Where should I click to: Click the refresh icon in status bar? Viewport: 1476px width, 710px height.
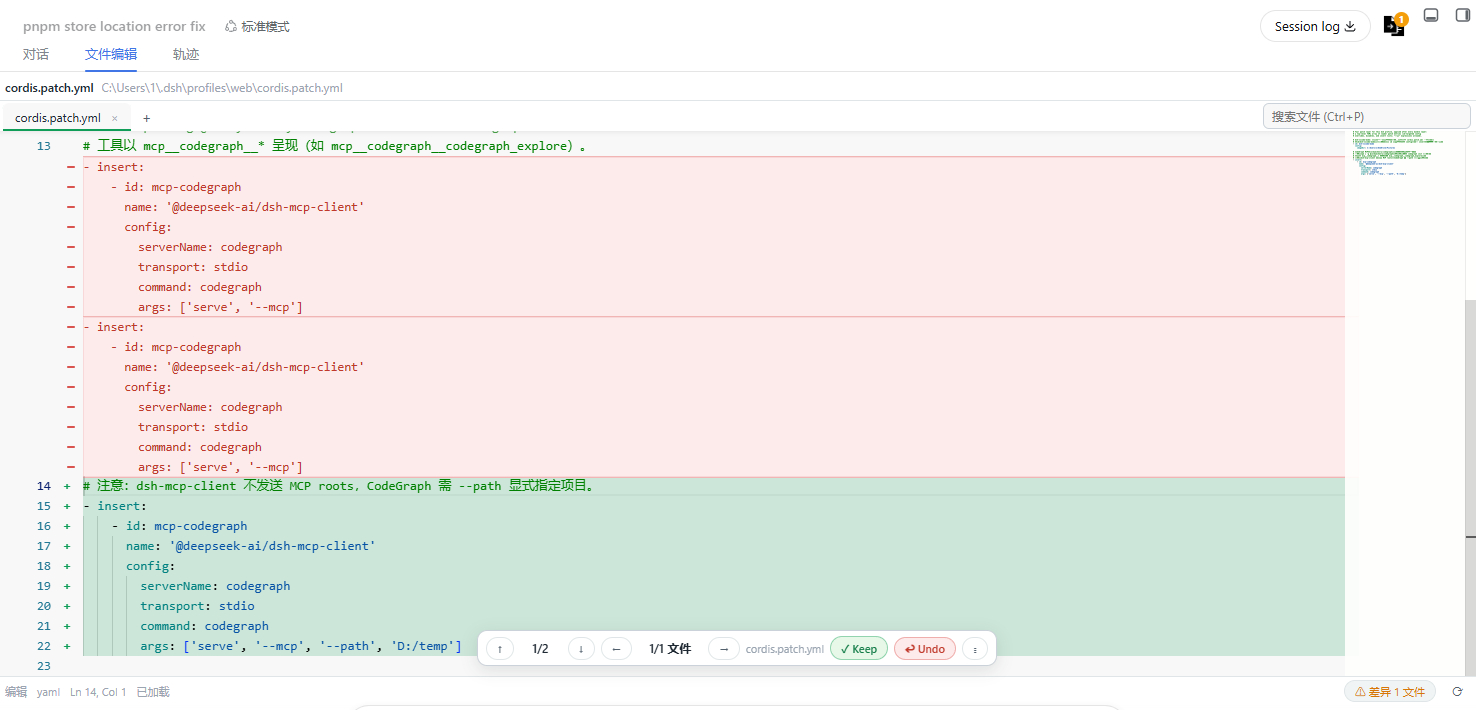point(1457,691)
